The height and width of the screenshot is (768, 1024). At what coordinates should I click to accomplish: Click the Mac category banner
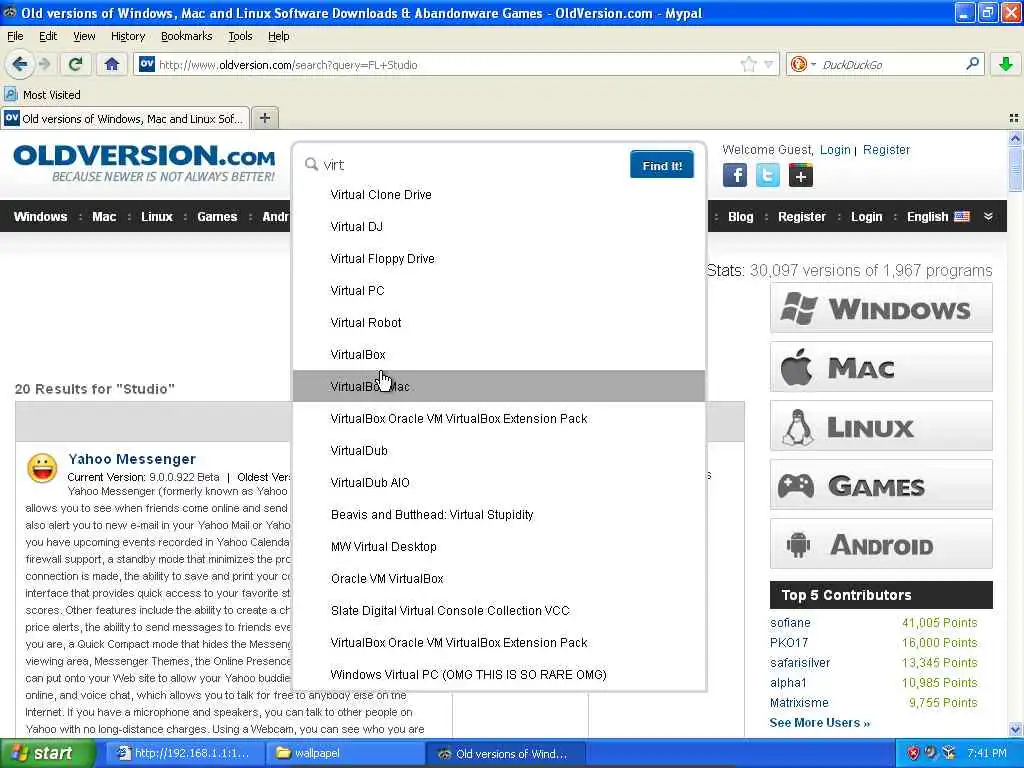pos(881,367)
